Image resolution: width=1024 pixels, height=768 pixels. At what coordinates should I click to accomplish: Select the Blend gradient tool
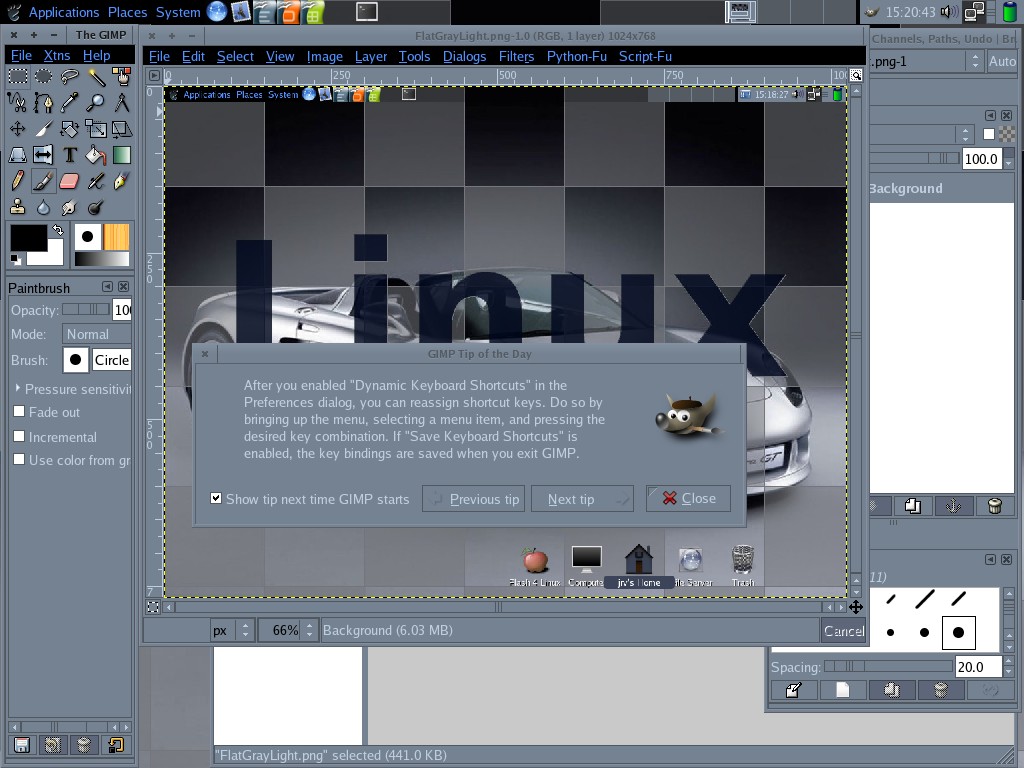pos(121,155)
